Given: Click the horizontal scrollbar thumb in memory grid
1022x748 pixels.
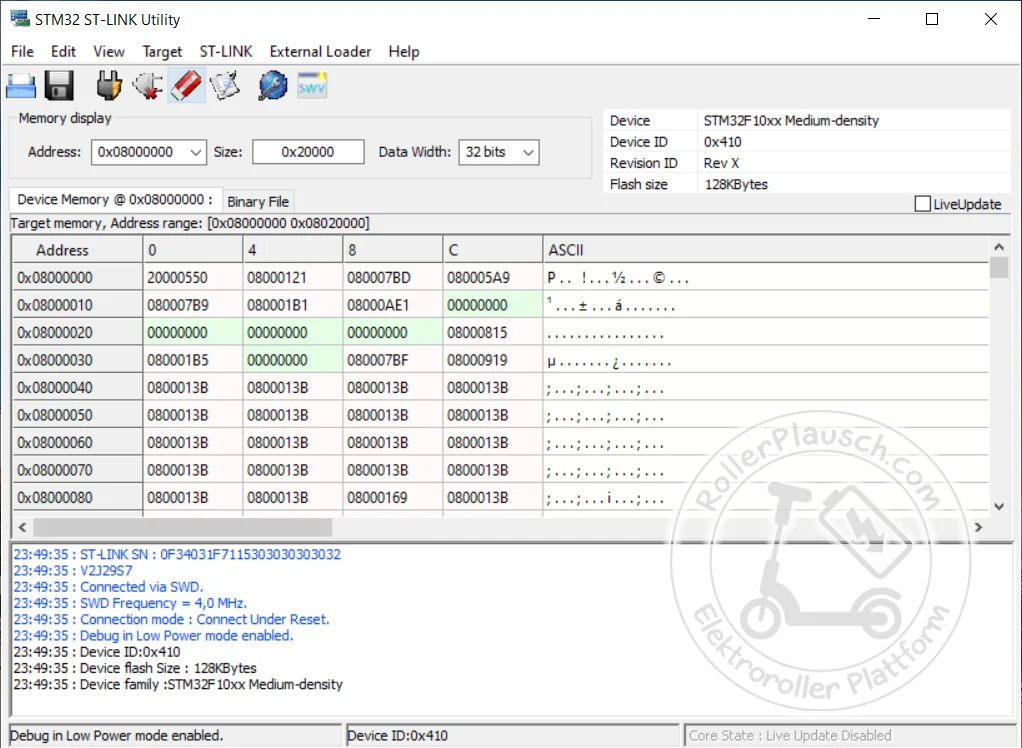Looking at the screenshot, I should click(182, 527).
